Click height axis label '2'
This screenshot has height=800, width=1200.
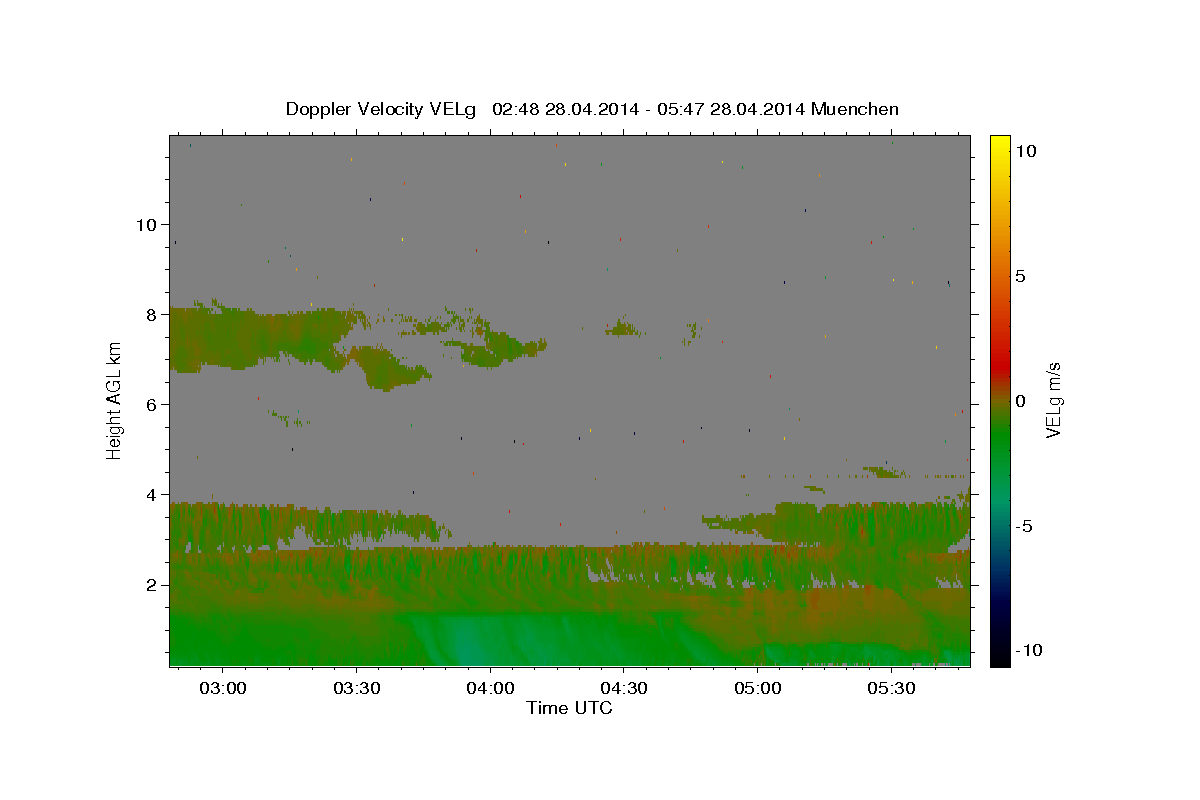click(153, 584)
